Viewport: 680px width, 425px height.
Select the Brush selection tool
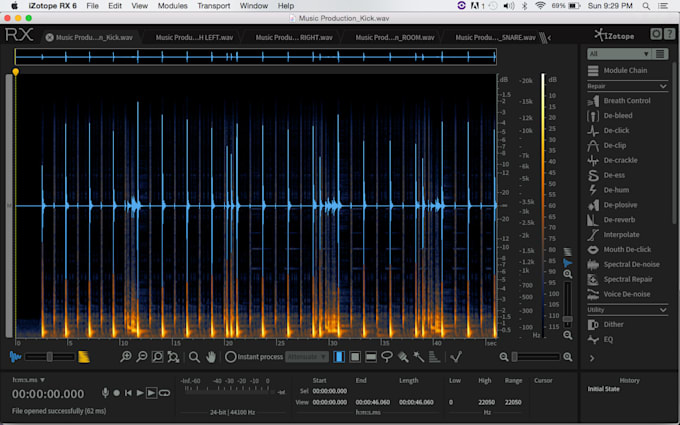point(403,357)
